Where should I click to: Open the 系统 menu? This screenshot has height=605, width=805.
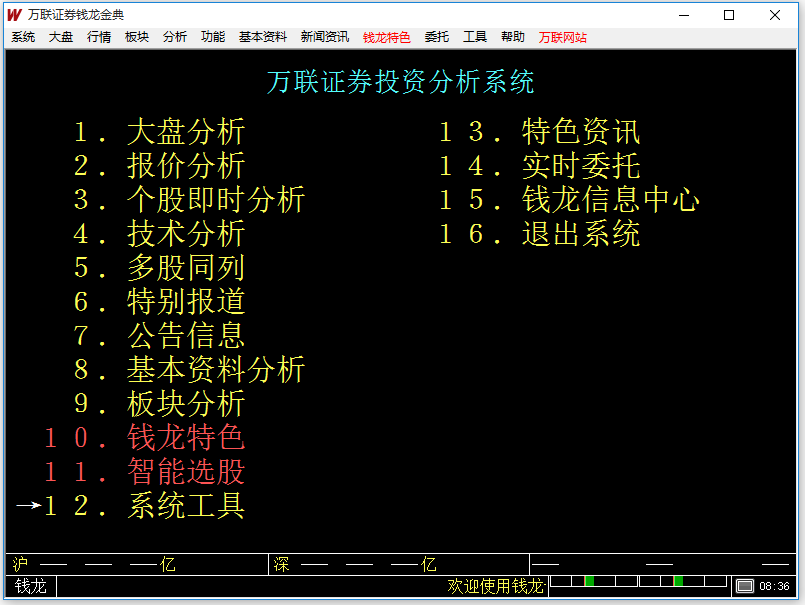(x=23, y=37)
